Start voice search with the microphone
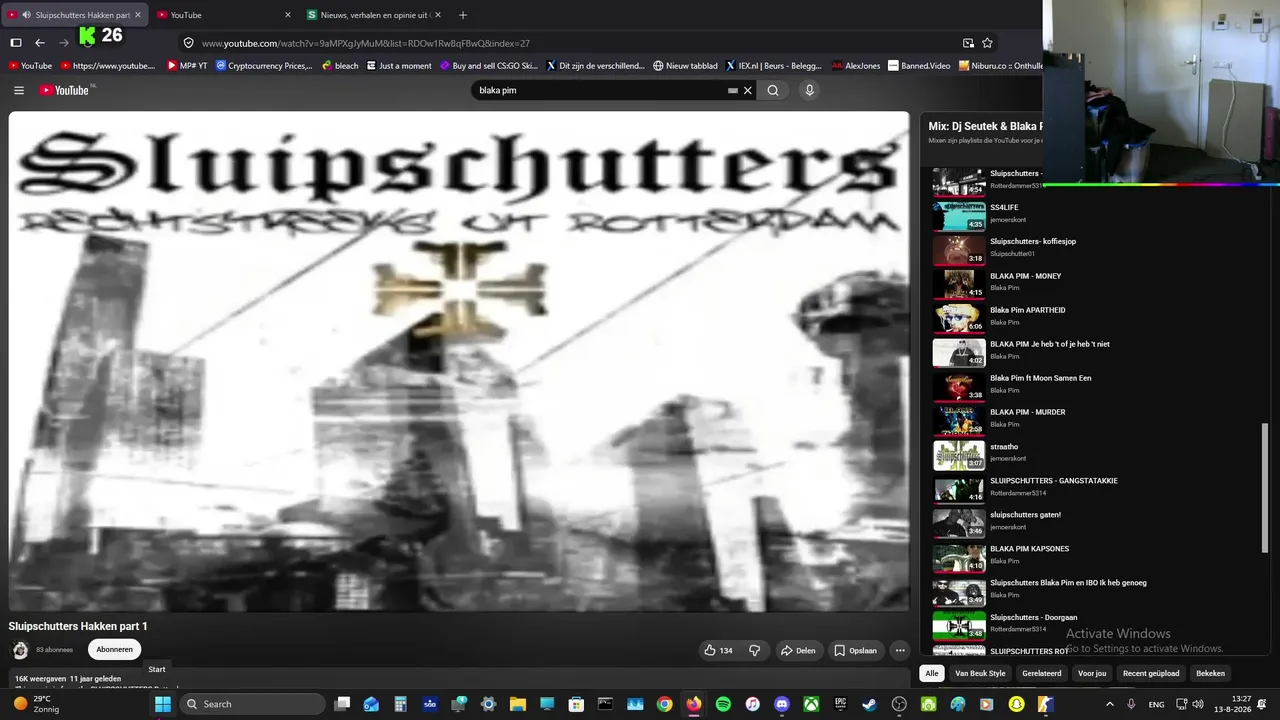 pyautogui.click(x=809, y=90)
